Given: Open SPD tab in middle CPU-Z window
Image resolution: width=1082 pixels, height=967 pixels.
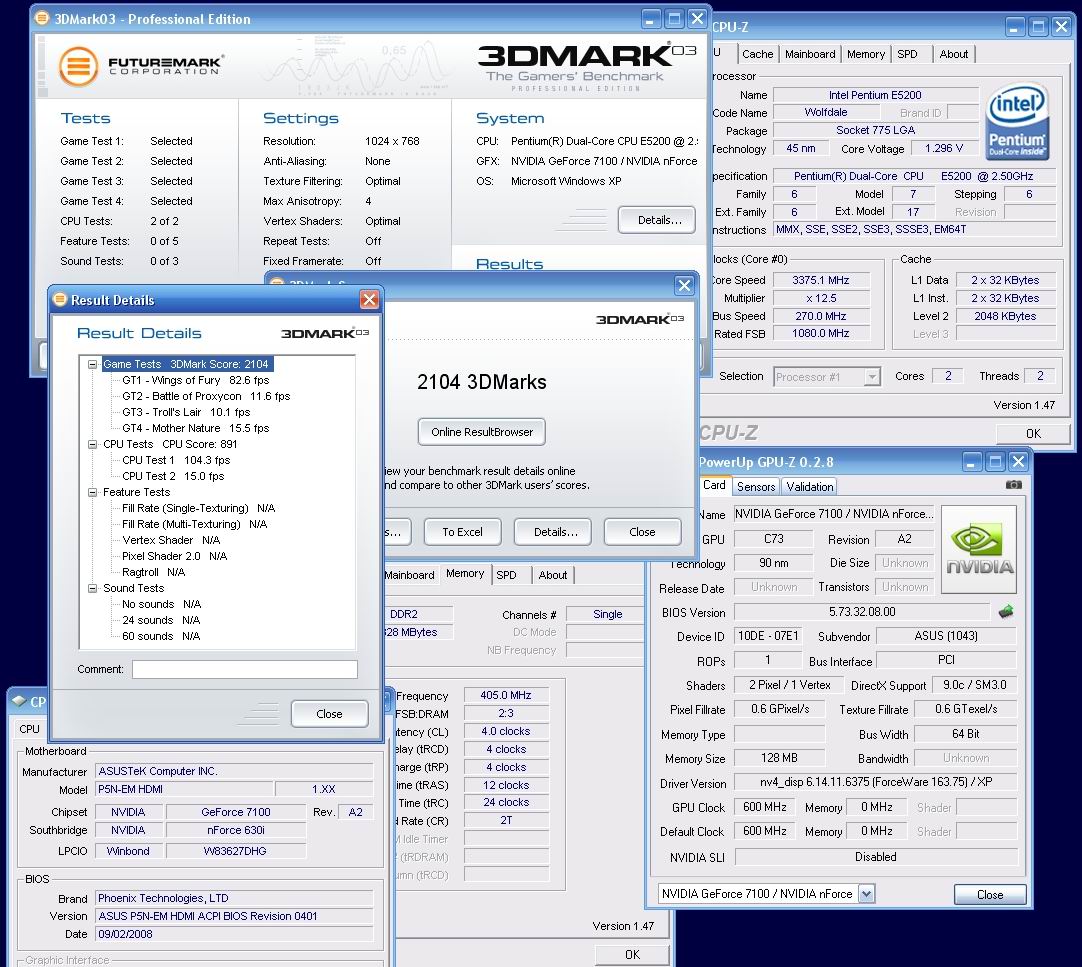Looking at the screenshot, I should (506, 575).
